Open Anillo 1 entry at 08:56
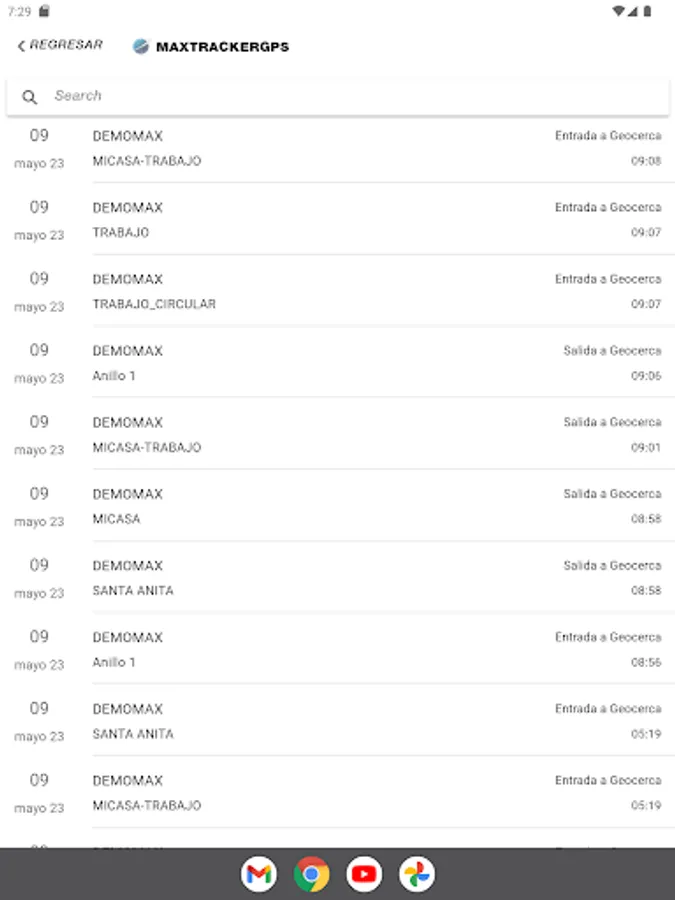Screen dimensions: 675x900 tap(376, 650)
